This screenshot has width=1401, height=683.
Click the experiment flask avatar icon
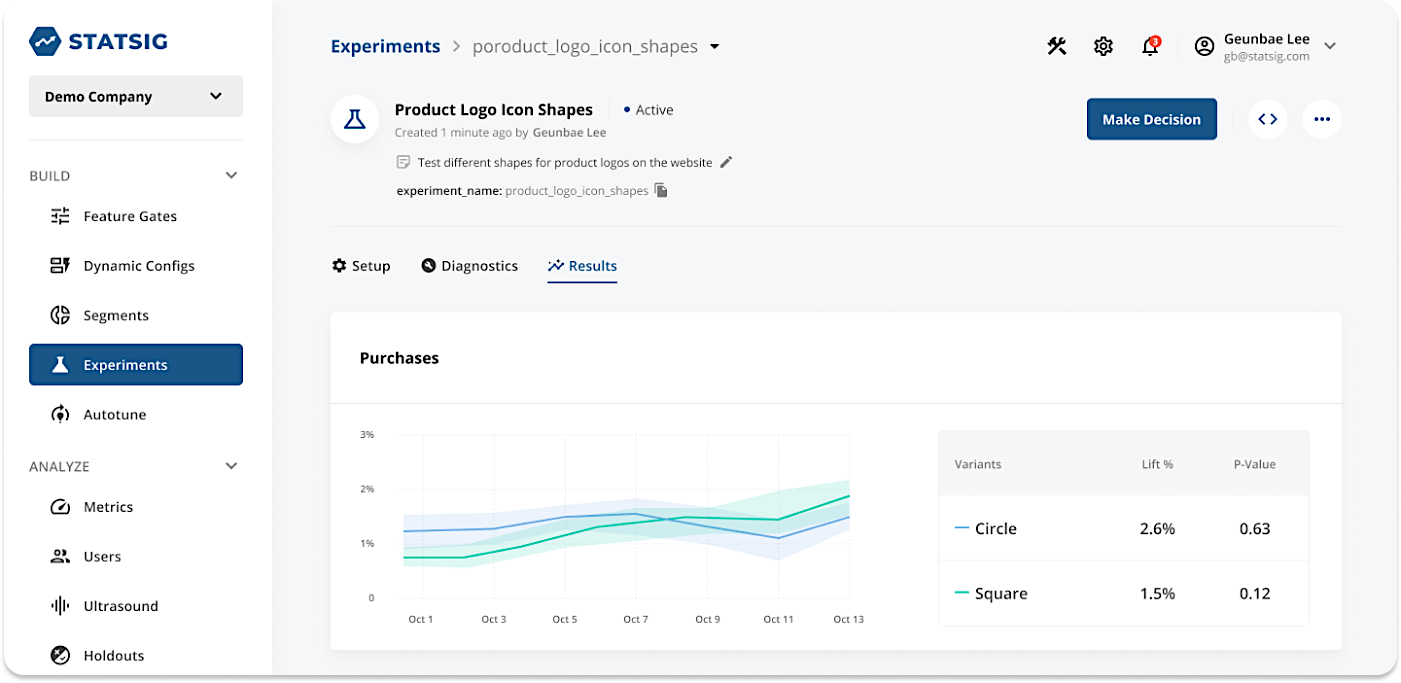coord(354,120)
